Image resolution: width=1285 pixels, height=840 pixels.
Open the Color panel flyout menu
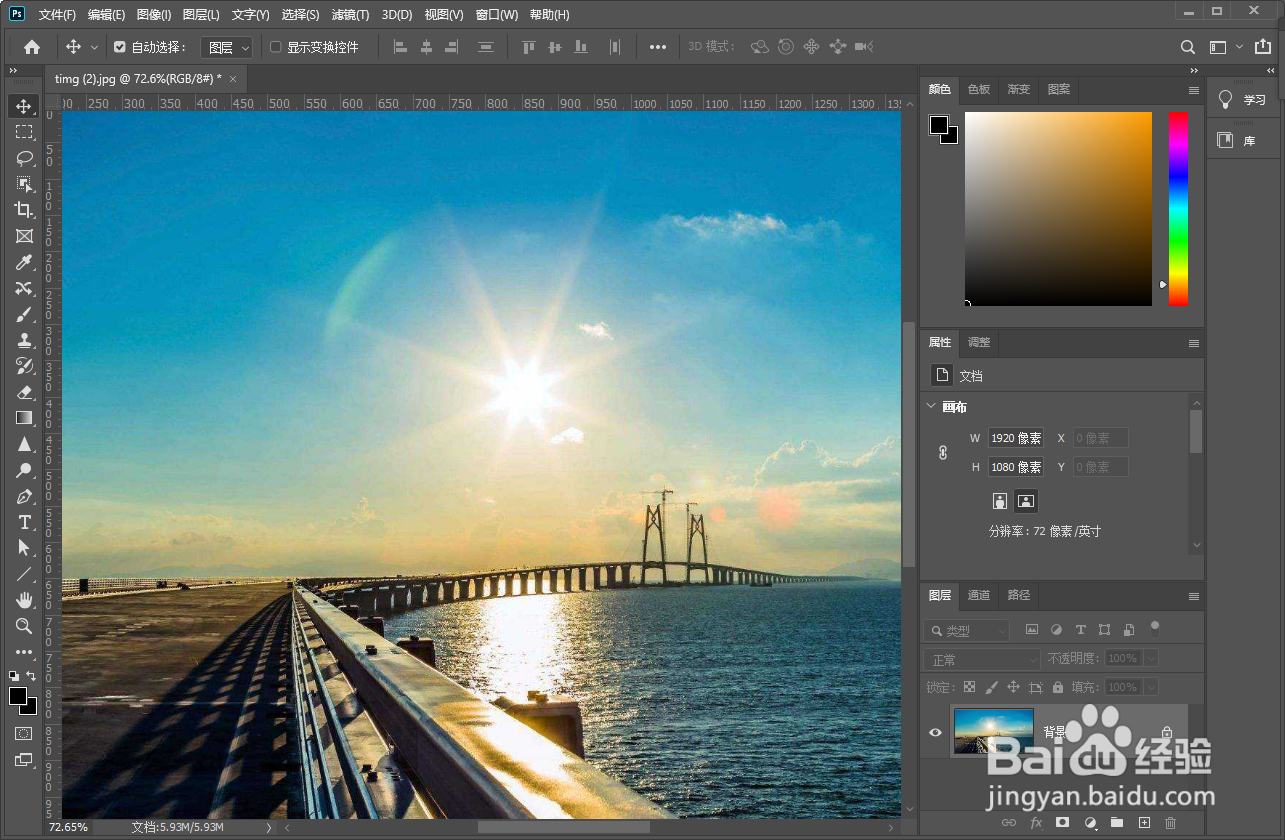coord(1193,90)
